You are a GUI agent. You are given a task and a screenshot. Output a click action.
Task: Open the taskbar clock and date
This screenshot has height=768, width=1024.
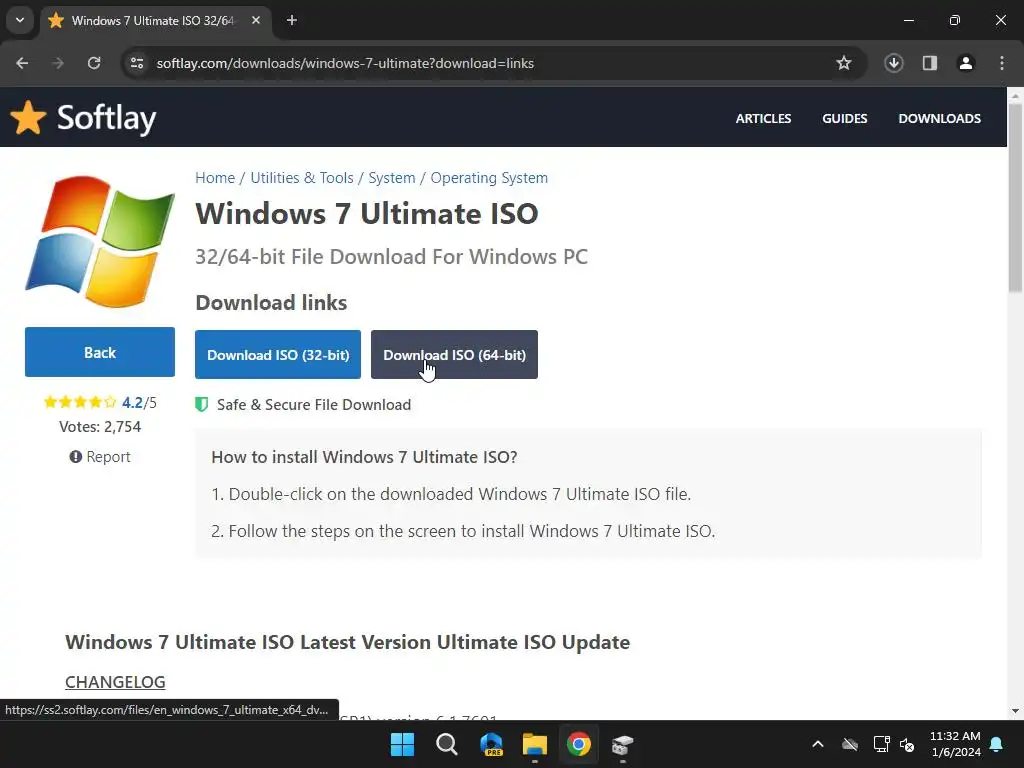pos(955,744)
